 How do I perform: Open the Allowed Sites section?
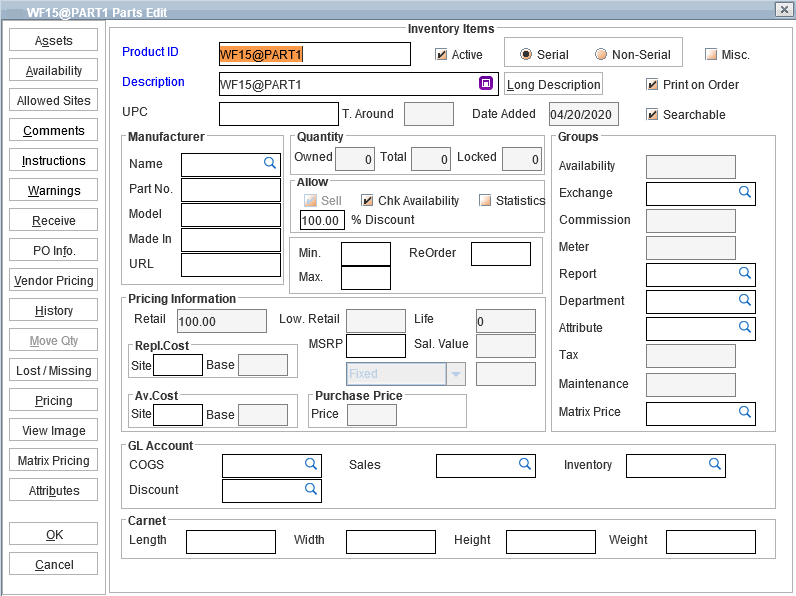pos(54,101)
